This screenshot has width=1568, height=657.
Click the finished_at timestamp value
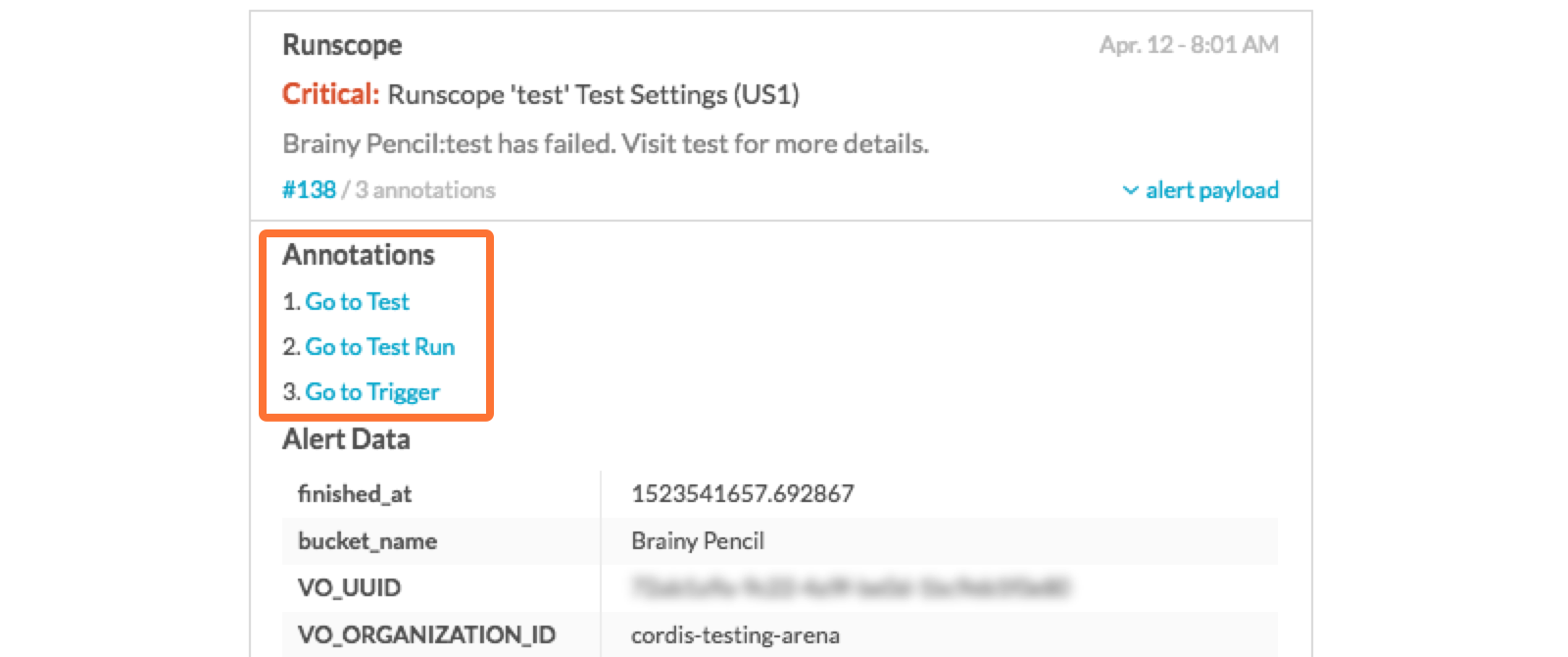(x=742, y=493)
